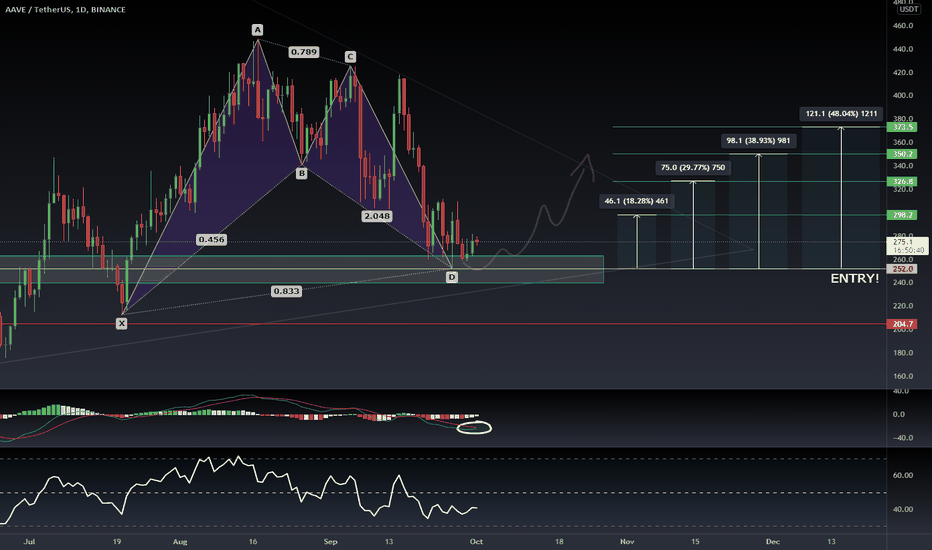The height and width of the screenshot is (550, 932).
Task: Select the harmonic pattern point A label
Action: click(257, 30)
